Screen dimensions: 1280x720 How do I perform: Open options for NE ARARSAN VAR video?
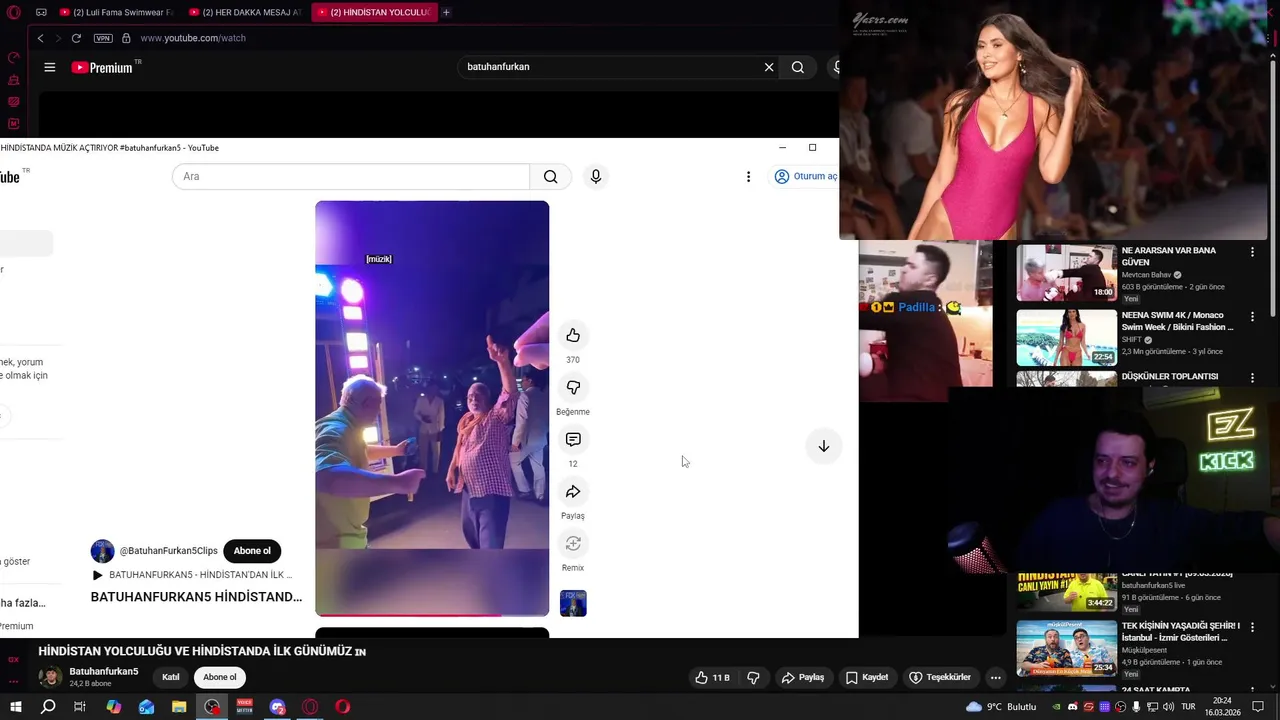(x=1252, y=252)
